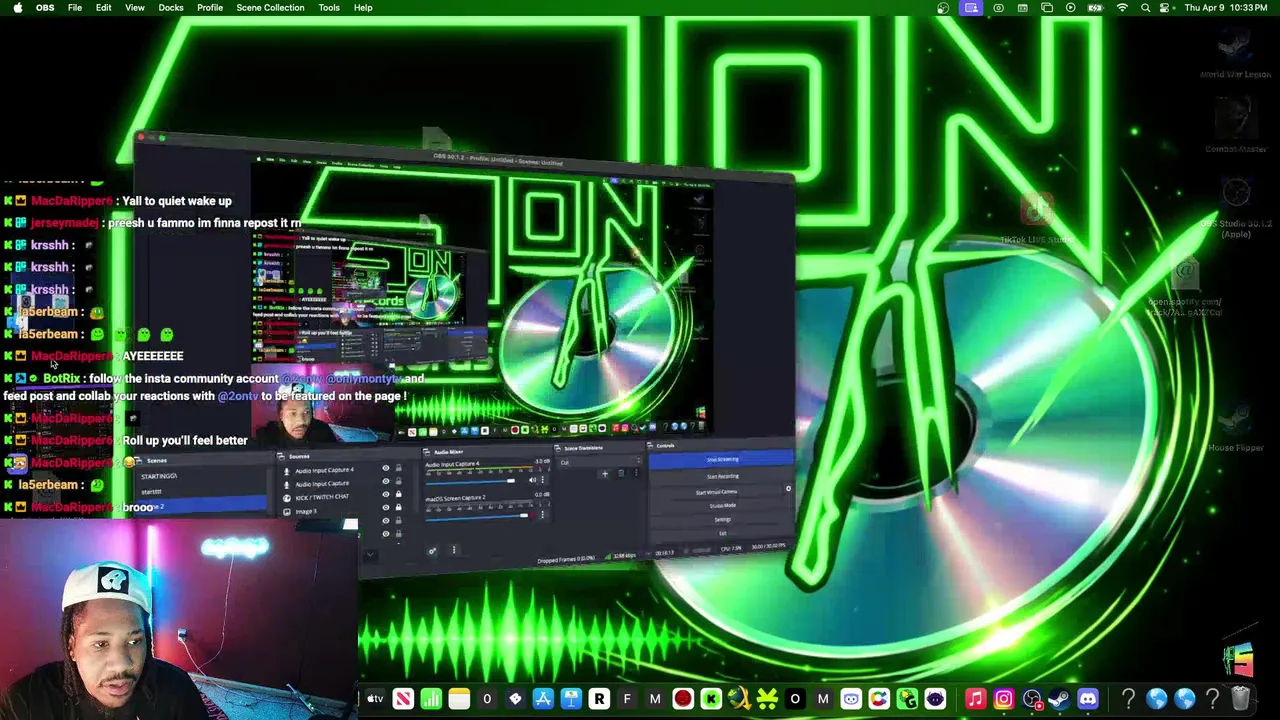
Task: Toggle the Image 3 source eye icon
Action: (x=386, y=507)
